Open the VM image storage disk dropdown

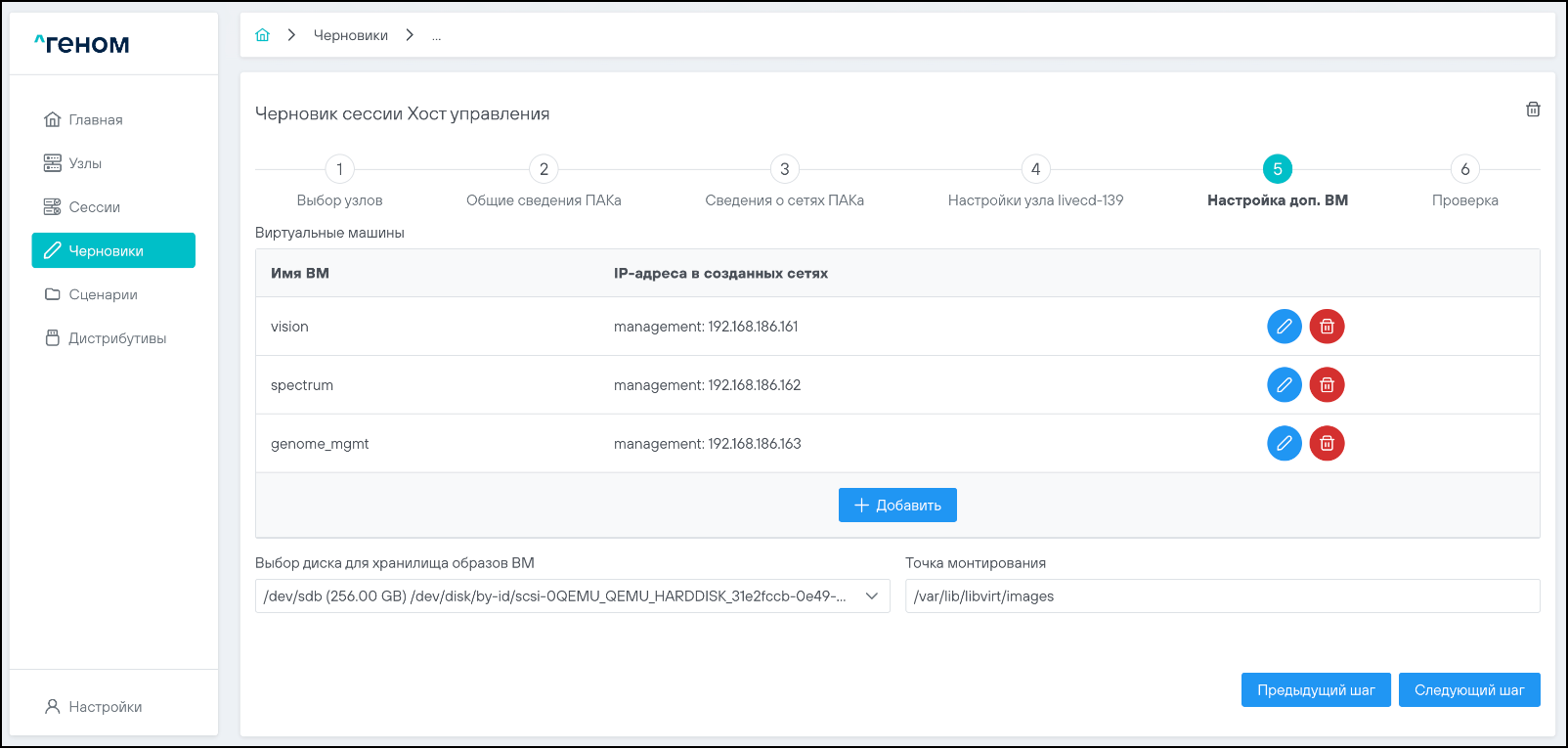(572, 596)
